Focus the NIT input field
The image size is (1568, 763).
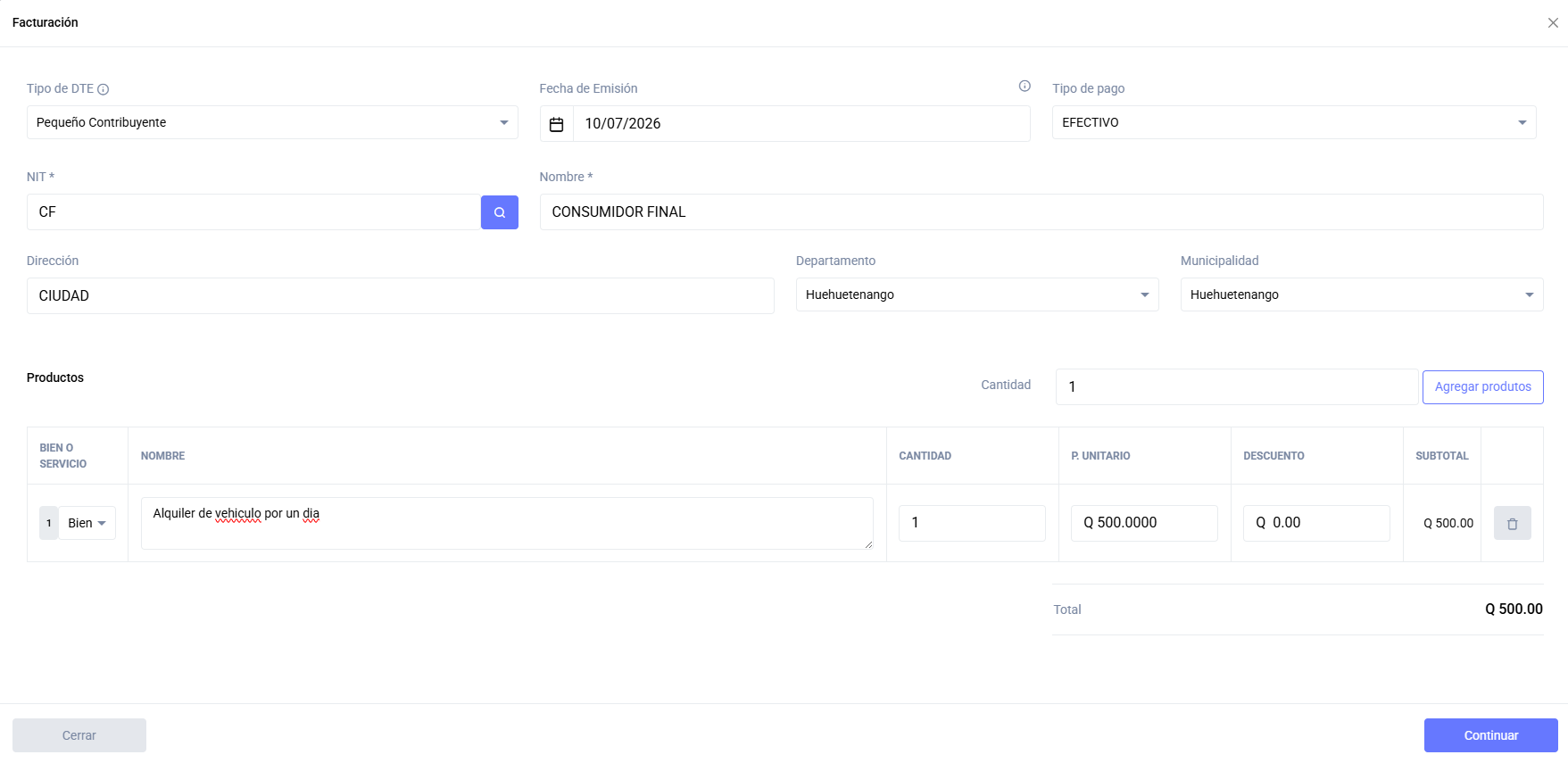pyautogui.click(x=253, y=212)
